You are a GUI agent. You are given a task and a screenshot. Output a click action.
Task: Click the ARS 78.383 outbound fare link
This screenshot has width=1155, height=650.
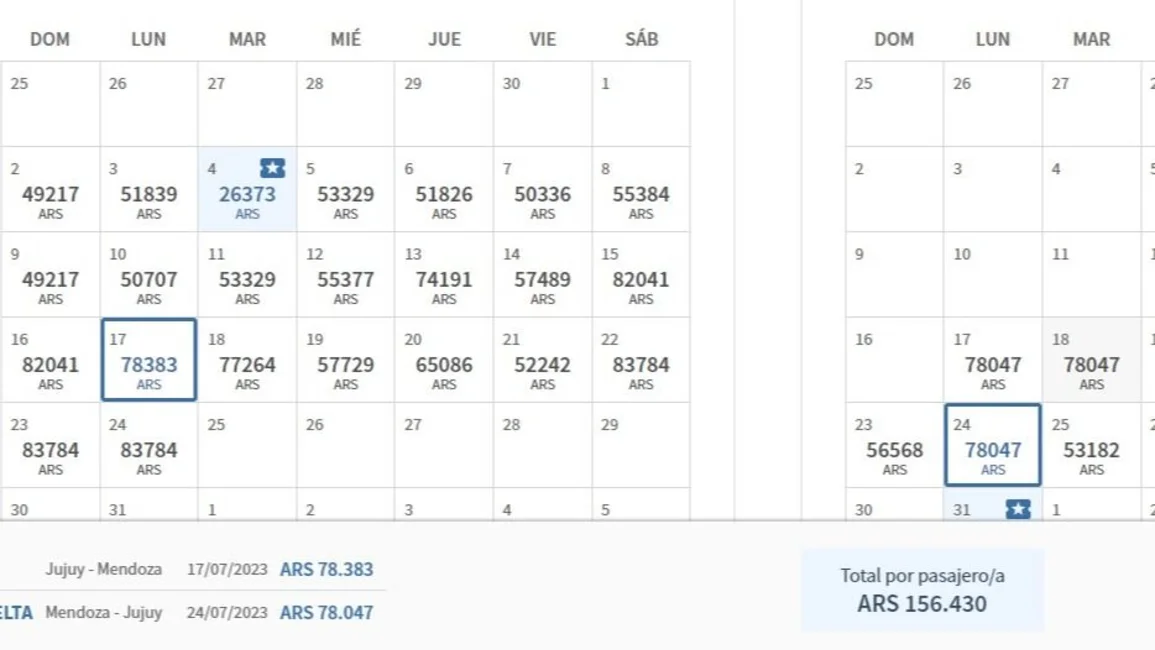(326, 569)
